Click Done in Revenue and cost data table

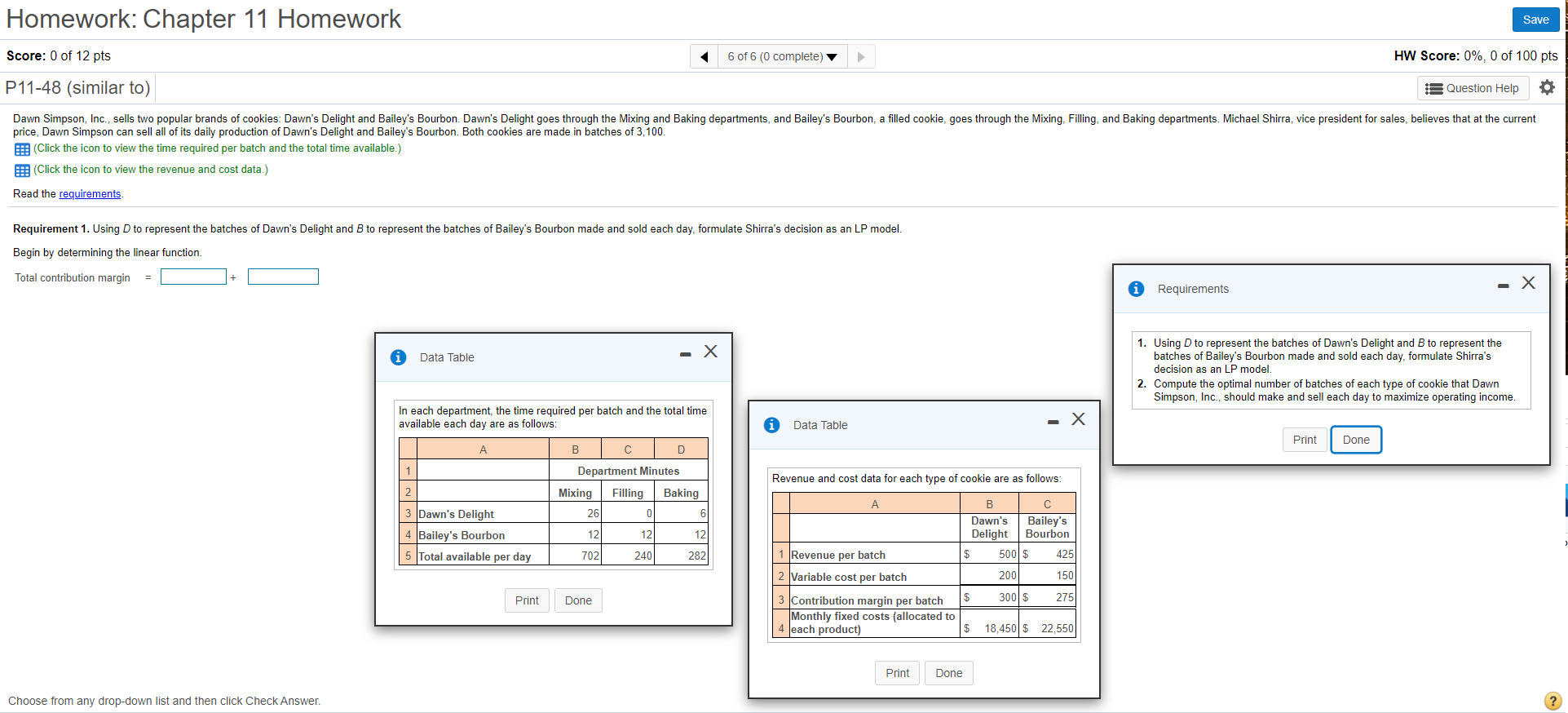(x=948, y=673)
